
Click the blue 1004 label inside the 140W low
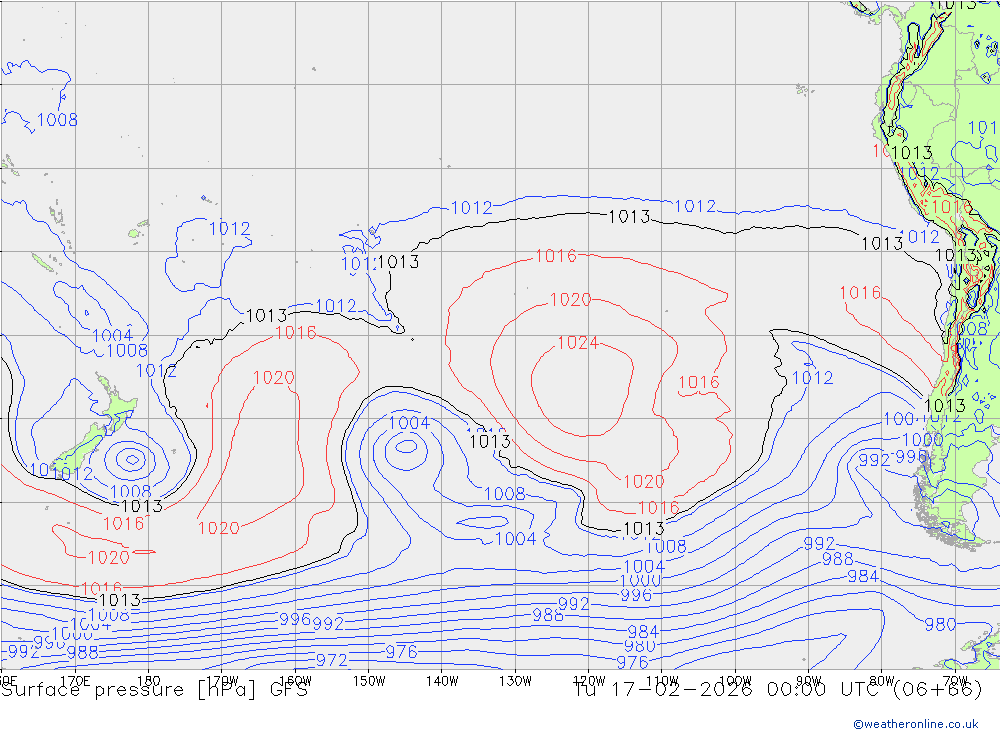point(409,423)
